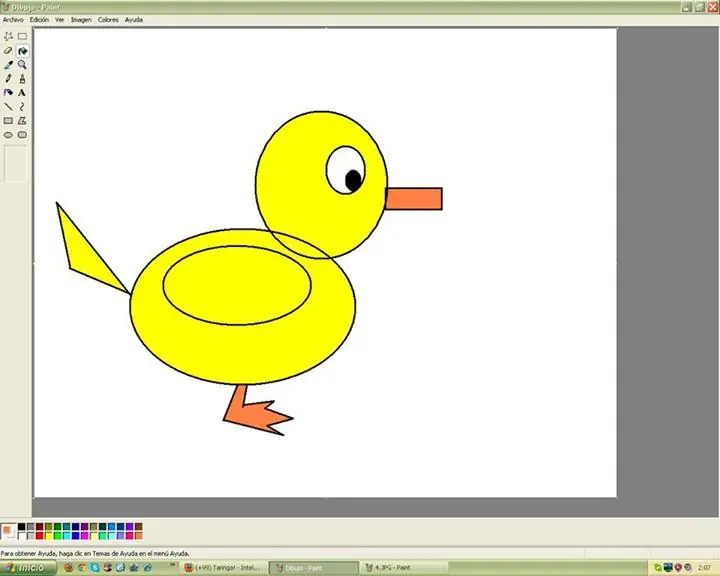Pick the cyan palette swatch
The height and width of the screenshot is (576, 720).
click(67, 536)
